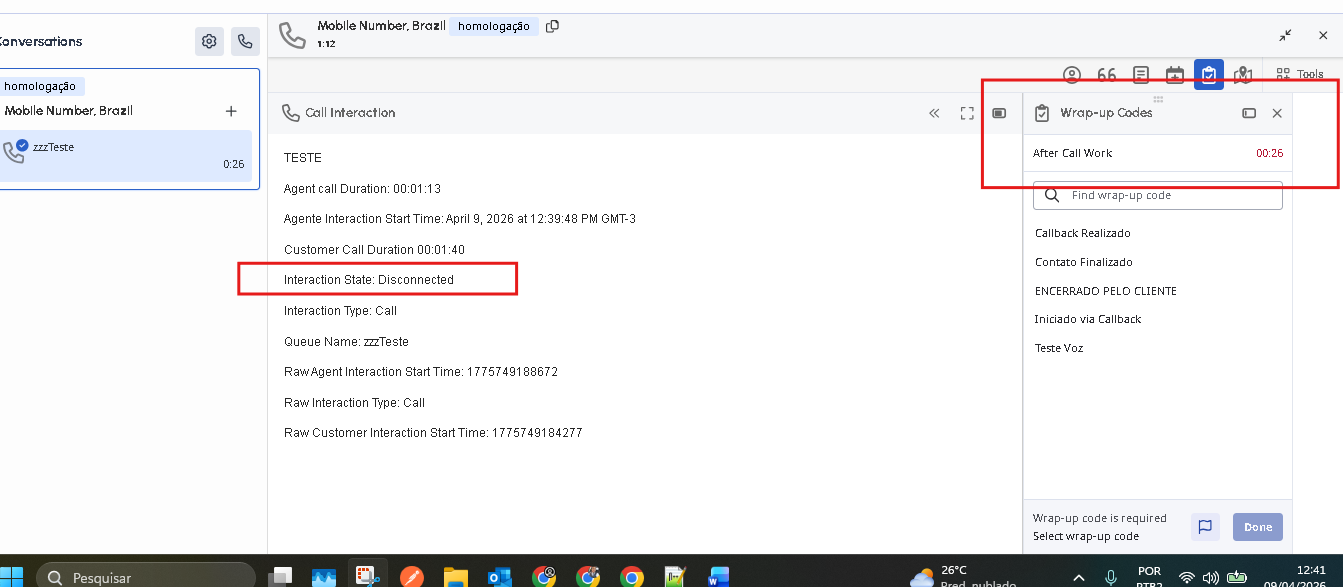The image size is (1343, 587).
Task: Collapse the interaction window with arrows icon
Action: pos(1286,35)
